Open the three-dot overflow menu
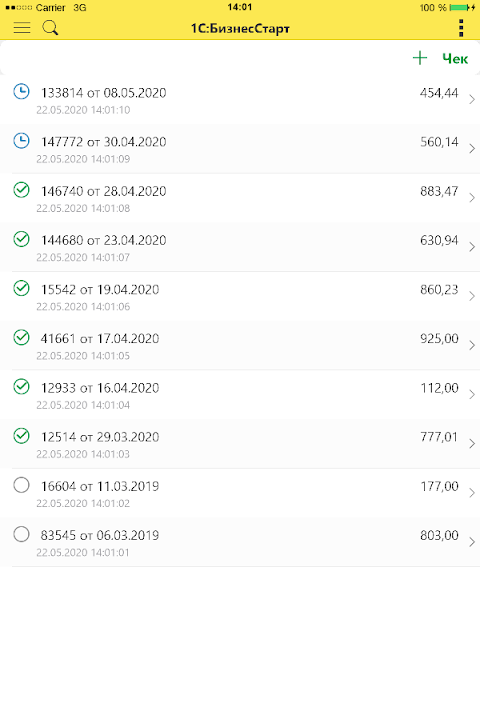This screenshot has height=723, width=480. point(461,28)
